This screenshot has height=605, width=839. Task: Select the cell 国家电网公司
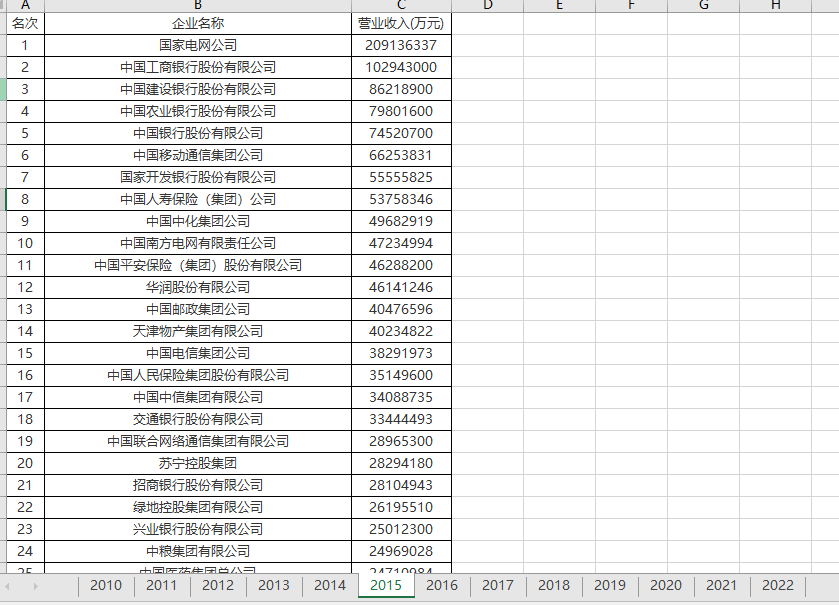[198, 45]
